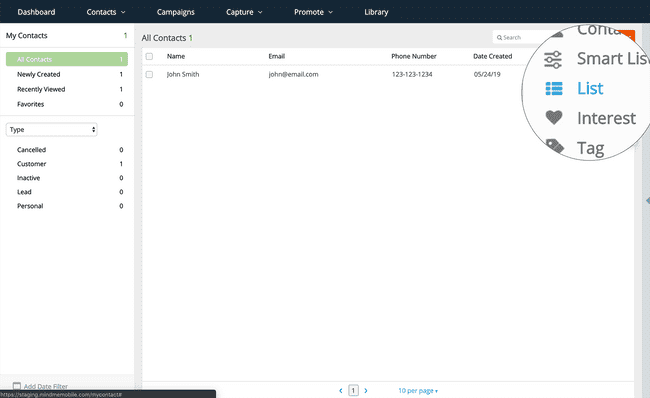Click the My Contacts heading
The image size is (650, 398).
click(27, 36)
